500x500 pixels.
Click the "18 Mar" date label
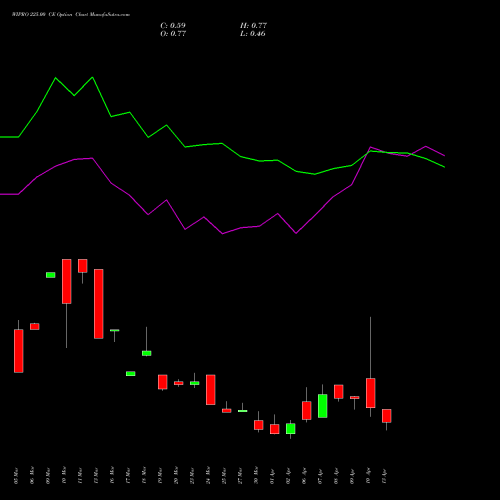tap(144, 476)
